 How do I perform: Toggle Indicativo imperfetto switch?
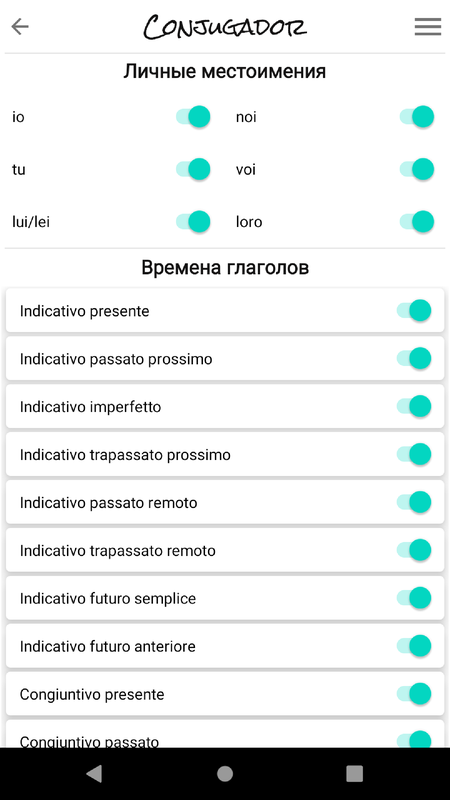(414, 406)
